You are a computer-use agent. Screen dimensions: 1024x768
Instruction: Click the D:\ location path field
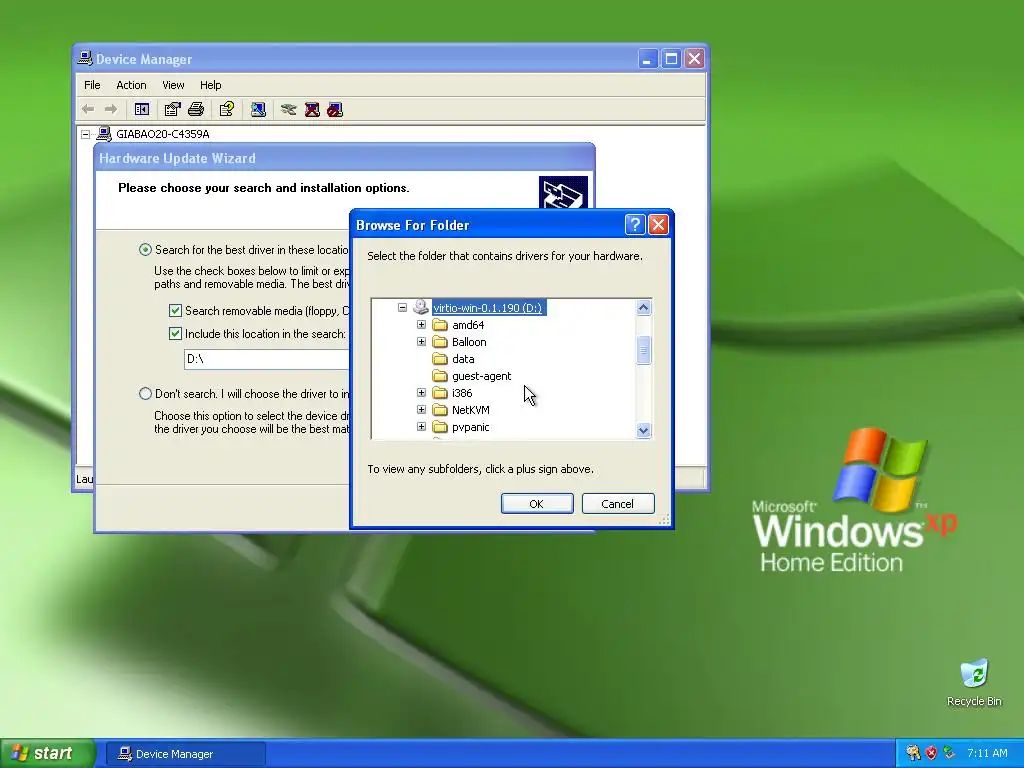pyautogui.click(x=267, y=359)
